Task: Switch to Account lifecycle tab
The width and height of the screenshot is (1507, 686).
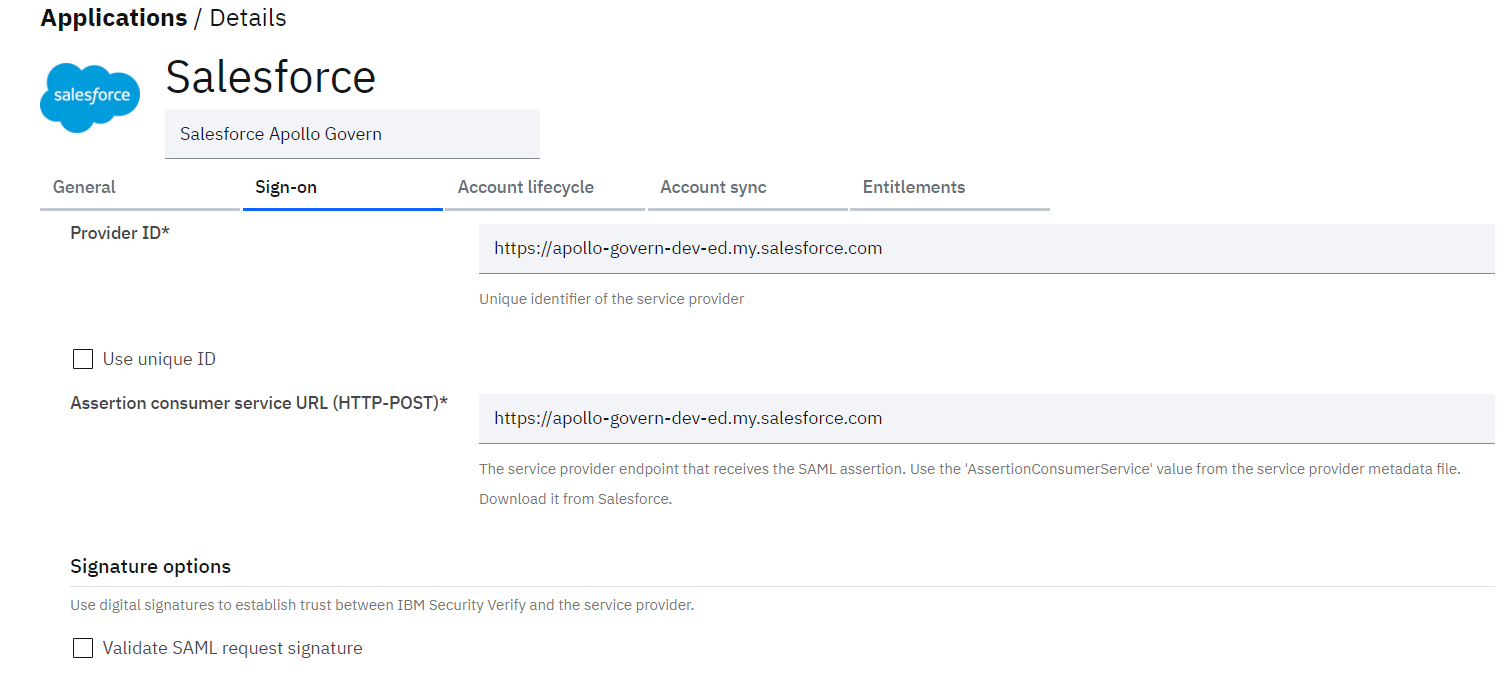Action: 545,187
